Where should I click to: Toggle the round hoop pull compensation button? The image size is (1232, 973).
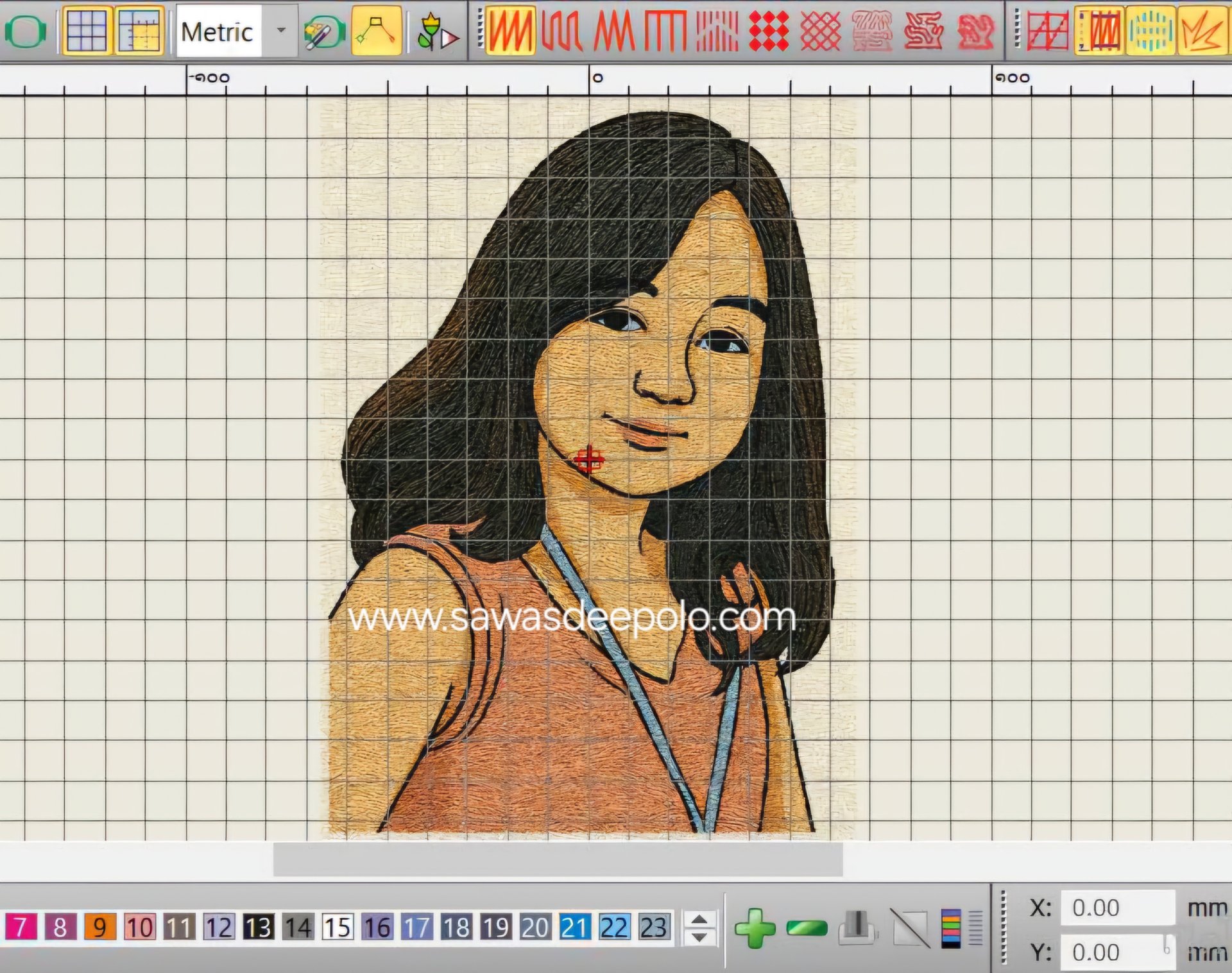[1151, 30]
